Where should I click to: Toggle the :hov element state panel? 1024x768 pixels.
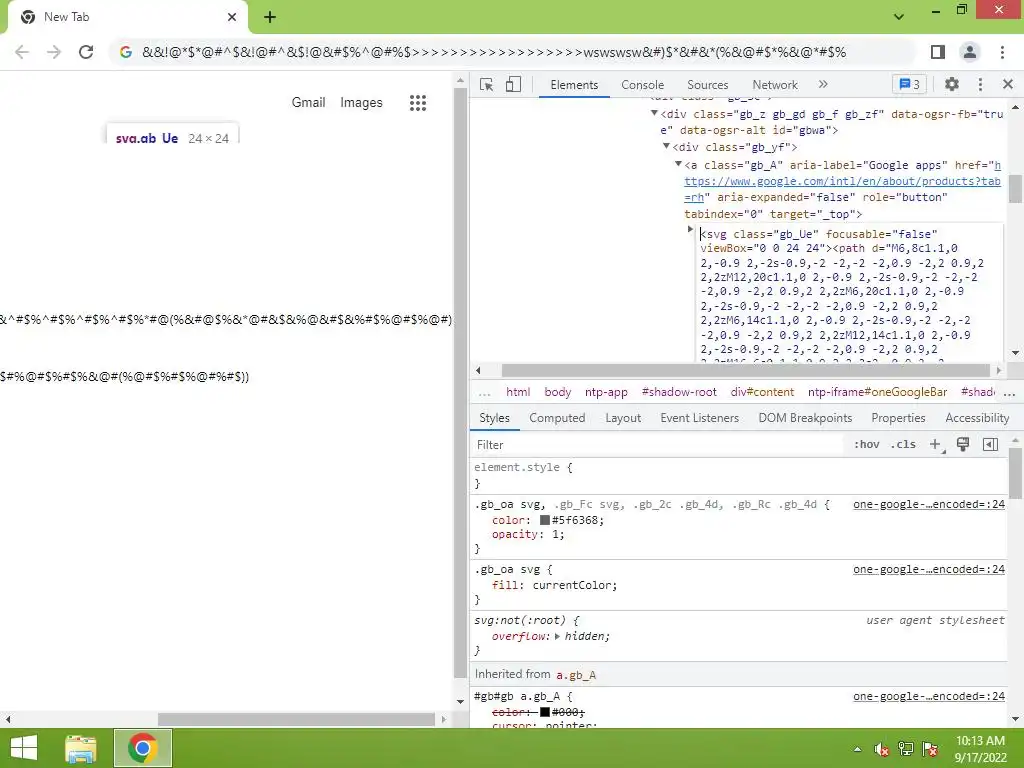coord(867,444)
